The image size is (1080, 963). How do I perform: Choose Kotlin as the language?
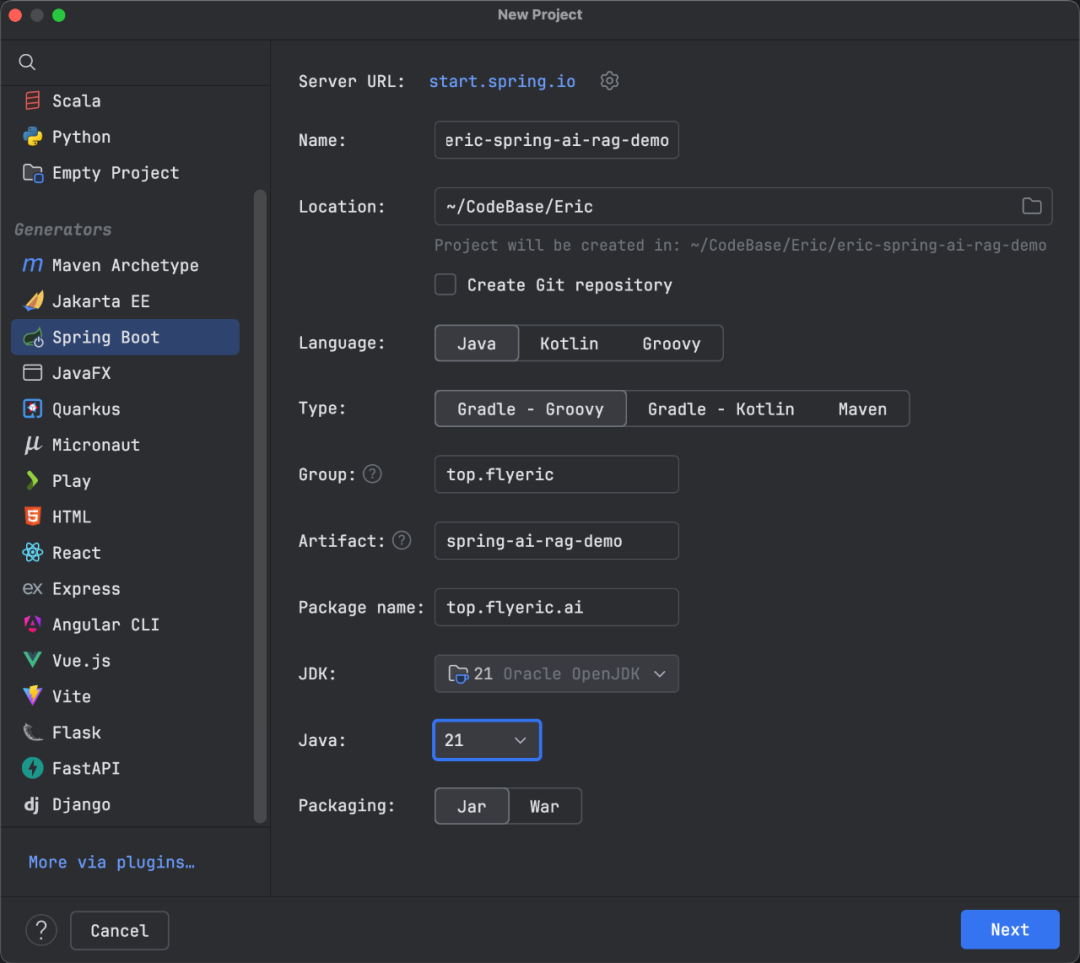(569, 343)
